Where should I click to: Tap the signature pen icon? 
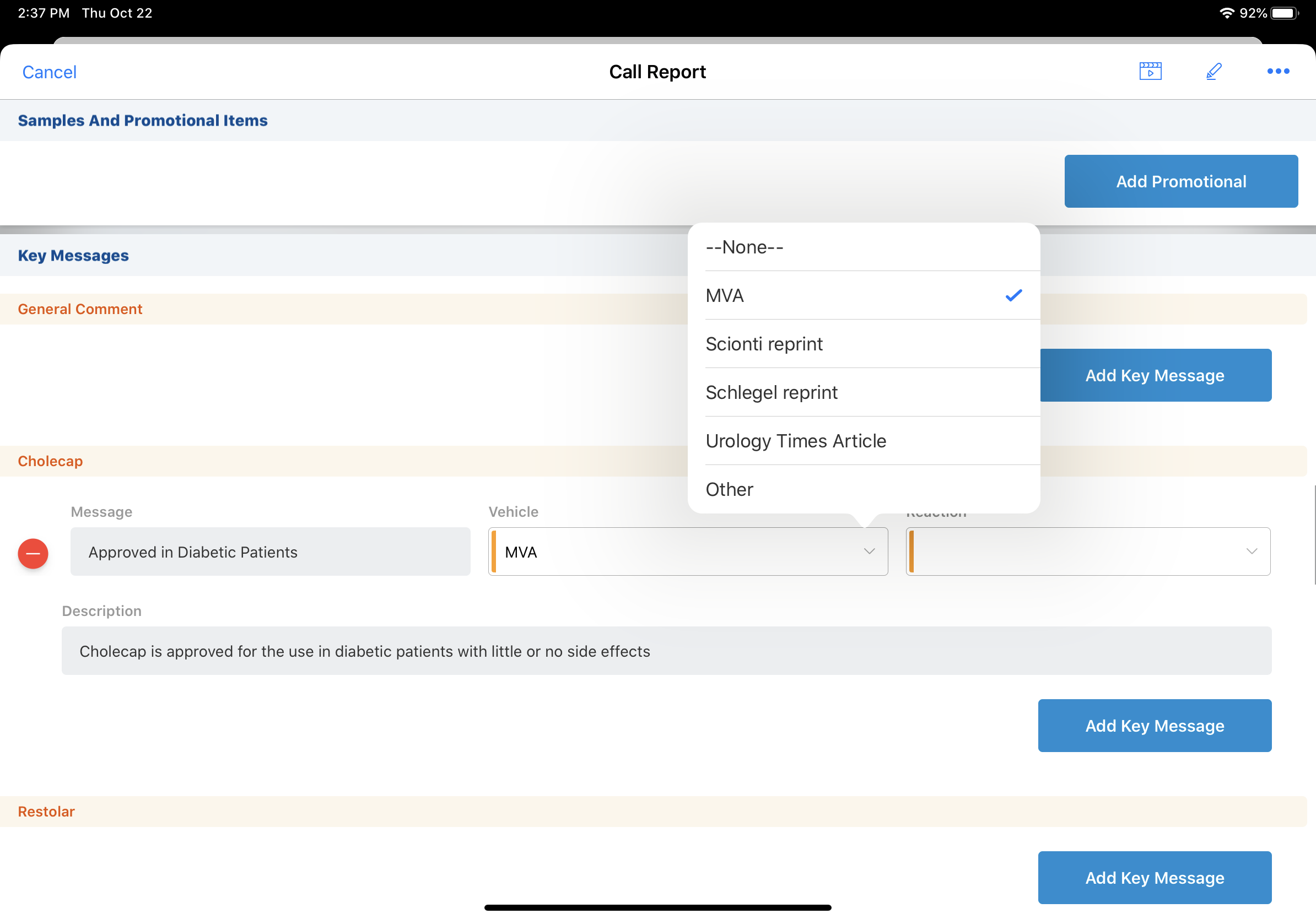pyautogui.click(x=1213, y=72)
